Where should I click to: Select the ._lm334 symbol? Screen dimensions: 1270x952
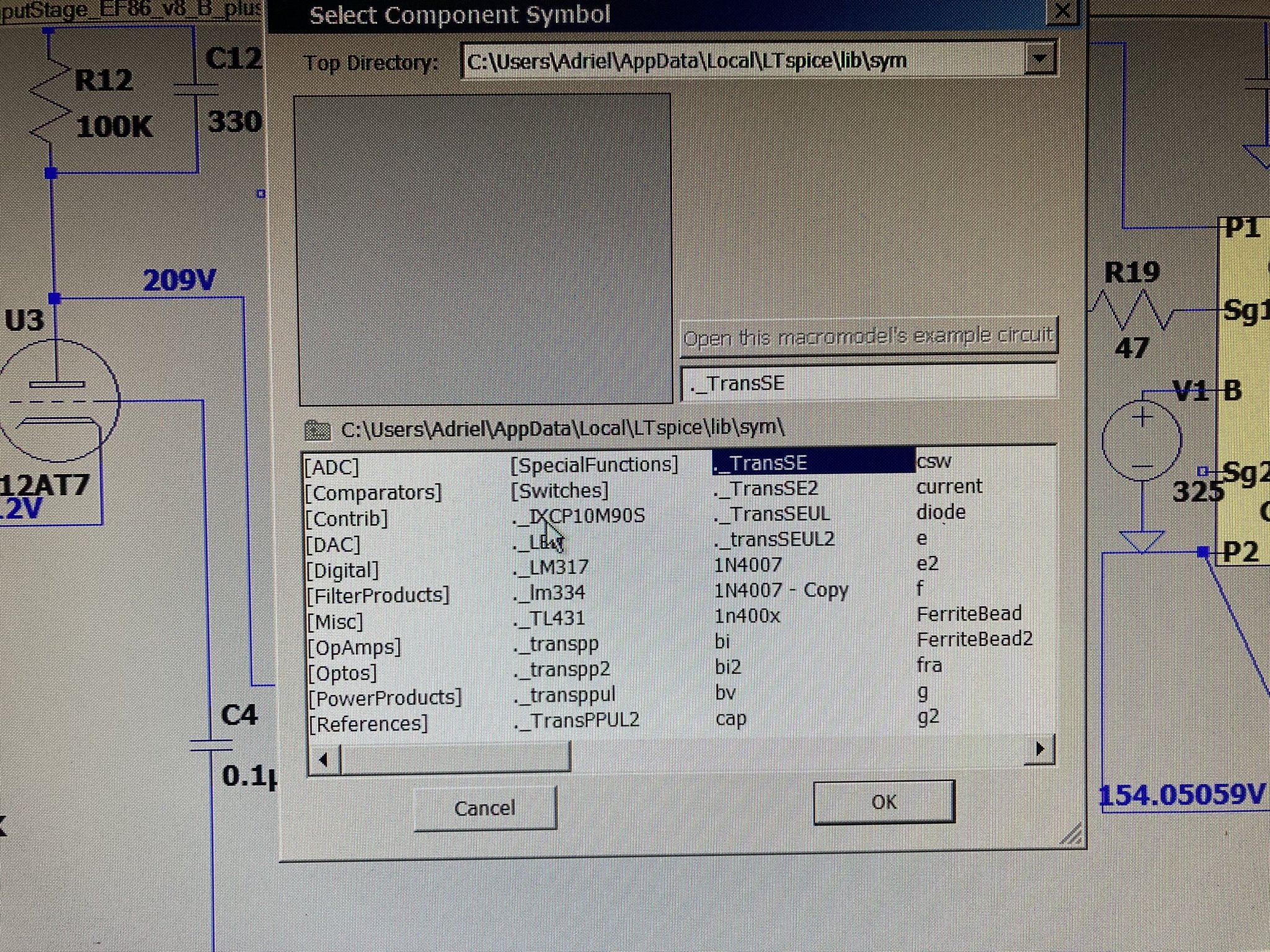[x=549, y=593]
